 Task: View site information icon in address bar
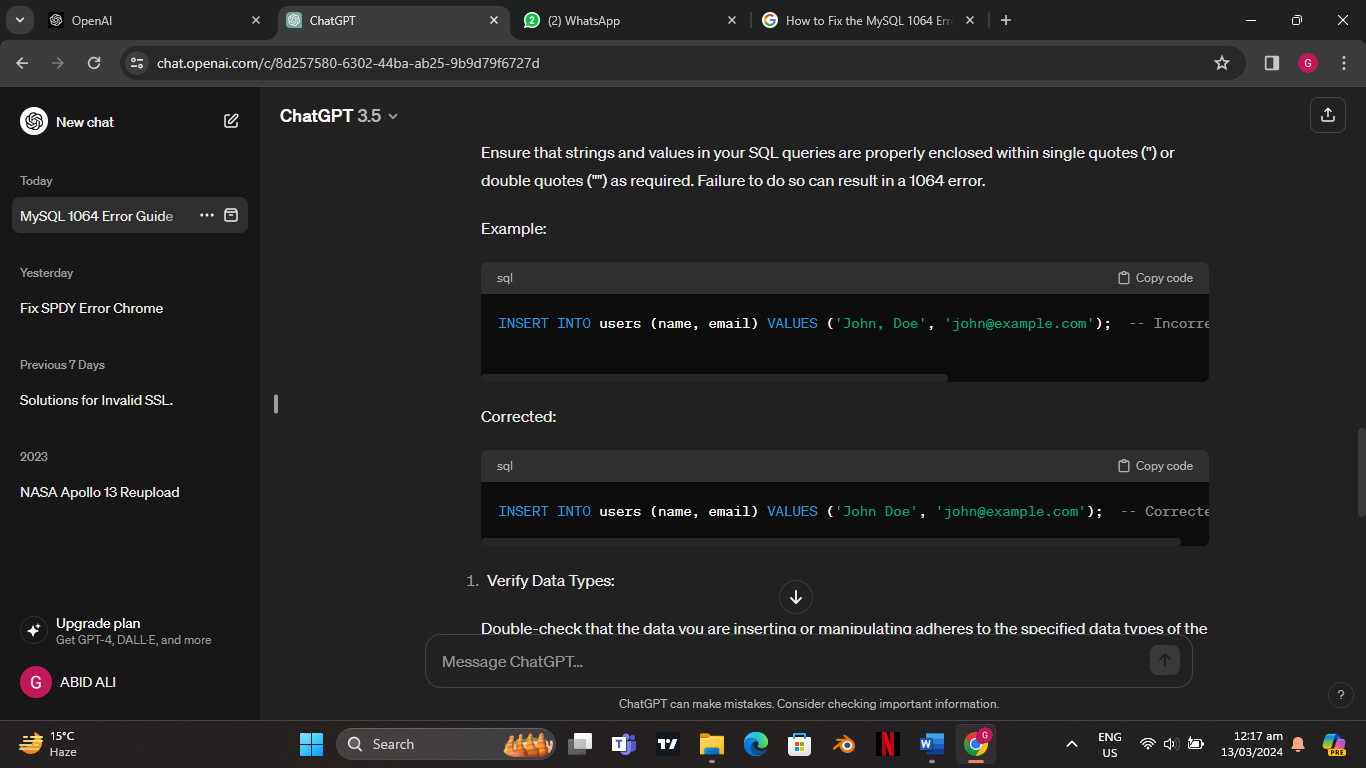(x=137, y=63)
